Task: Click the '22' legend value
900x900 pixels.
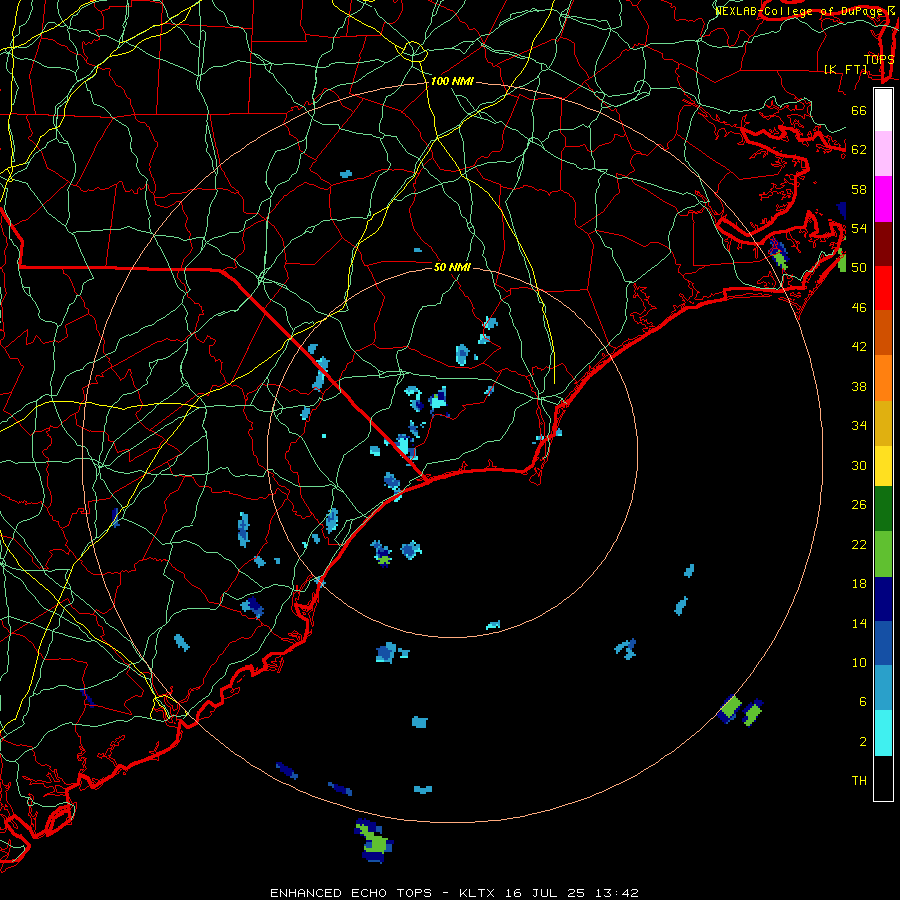Action: pyautogui.click(x=859, y=544)
